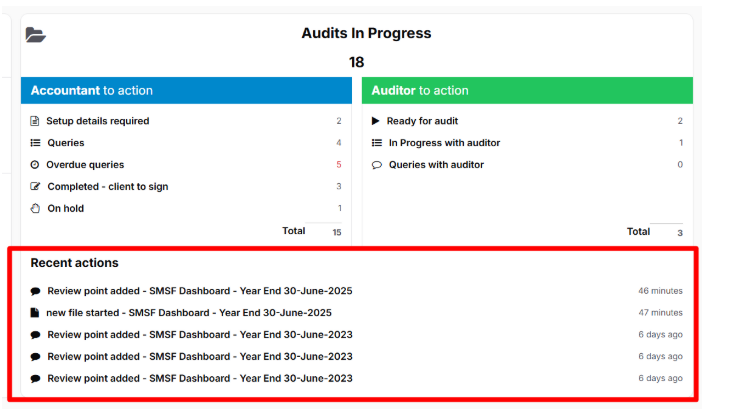
Task: Click the open folder icon beside Audits In Progress
Action: tap(36, 35)
